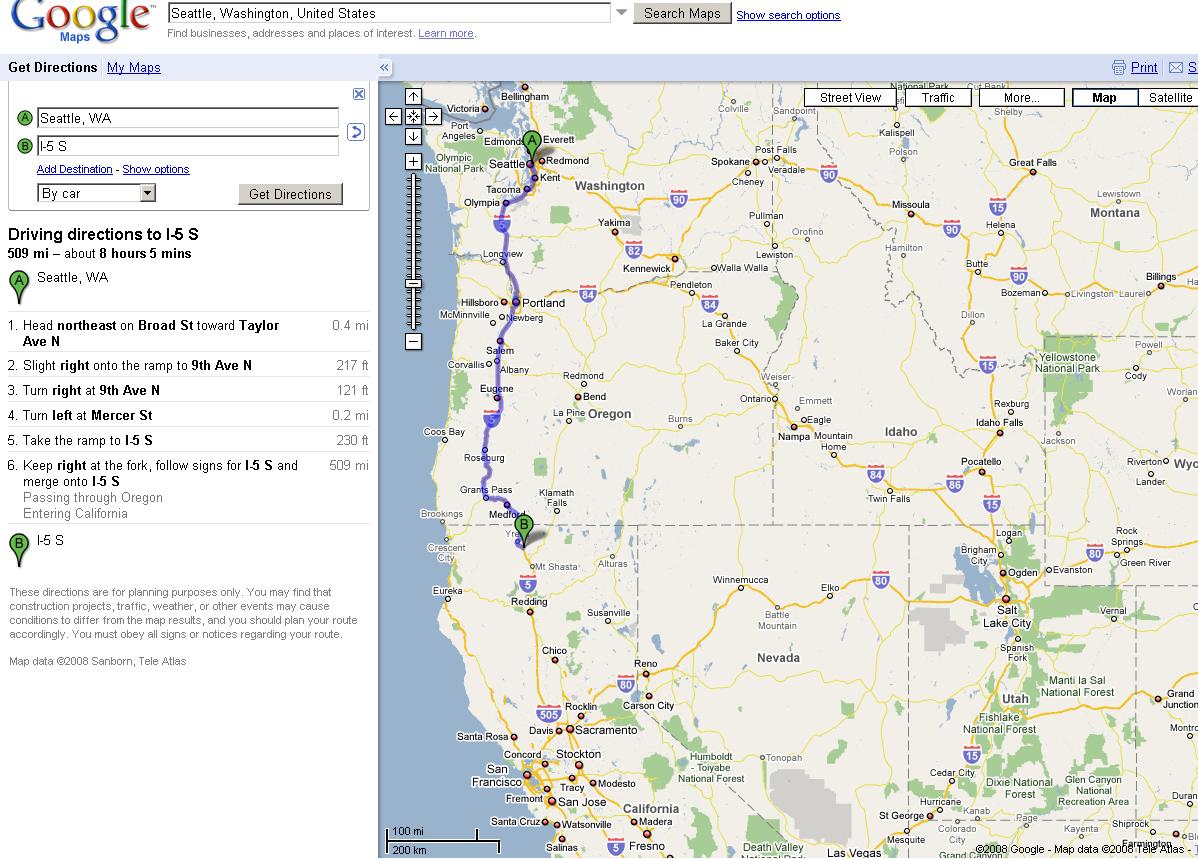1198x859 pixels.
Task: Switch to Satellite map view
Action: [x=1169, y=98]
